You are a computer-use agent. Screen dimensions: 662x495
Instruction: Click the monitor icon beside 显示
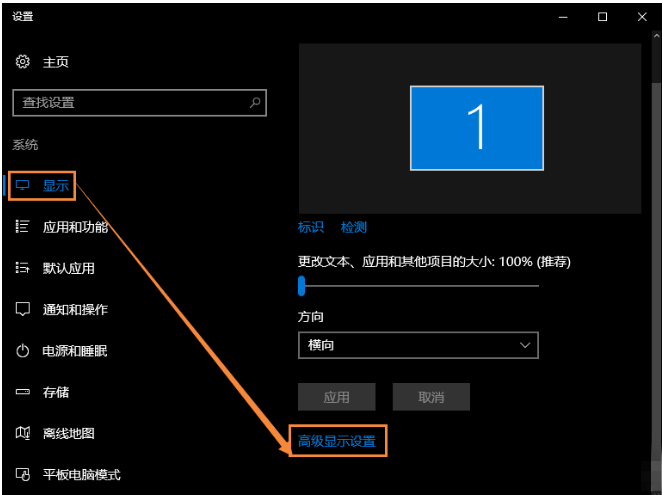coord(23,185)
